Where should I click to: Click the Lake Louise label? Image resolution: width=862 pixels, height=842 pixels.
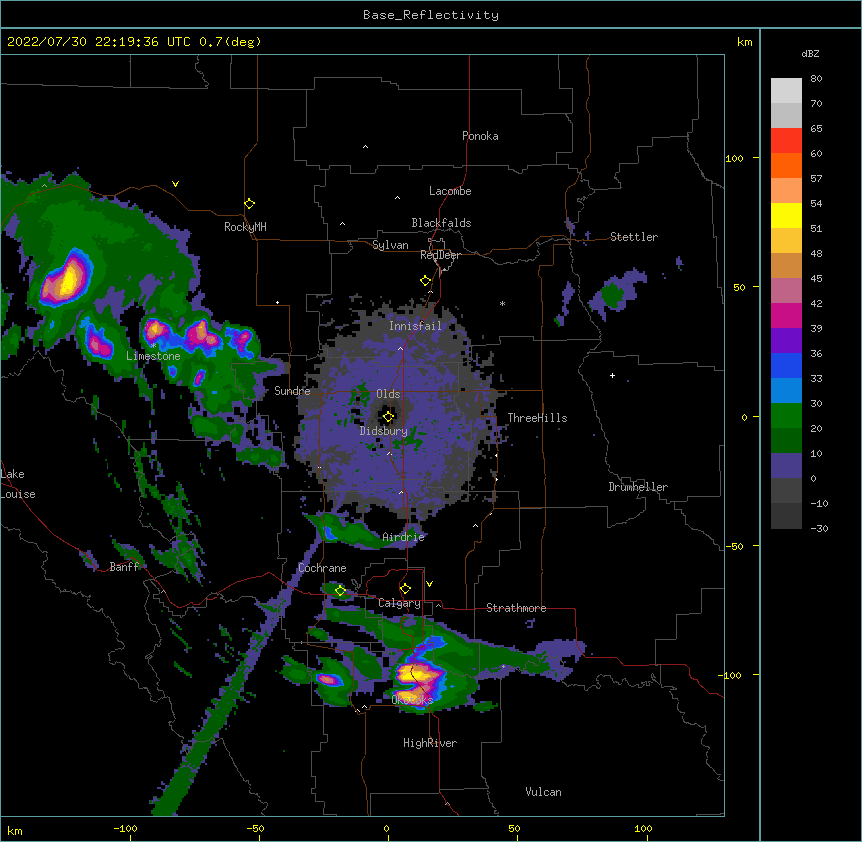coord(18,484)
